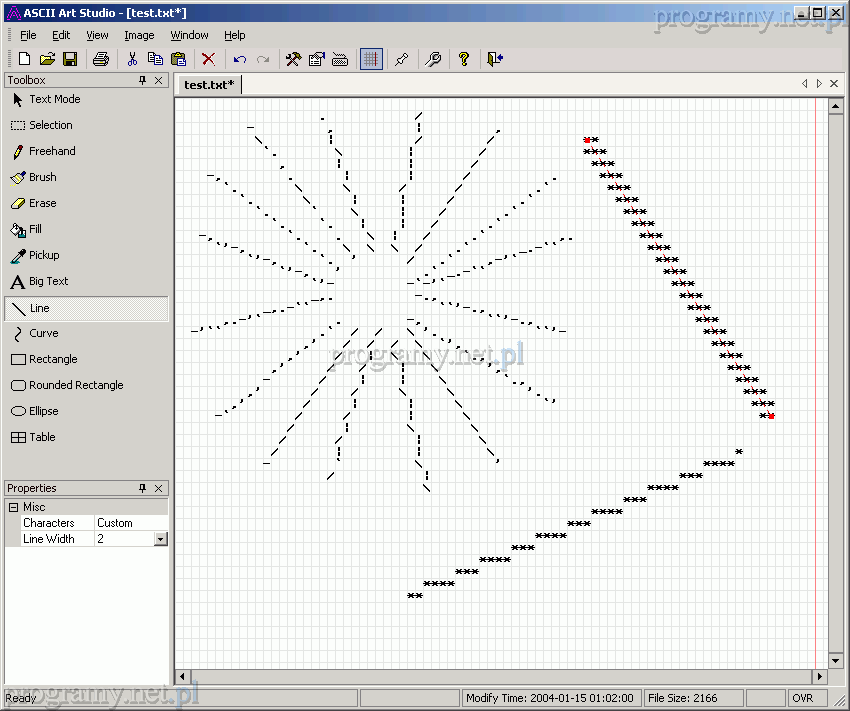Toggle pin on Properties panel
The height and width of the screenshot is (711, 850).
tap(142, 488)
